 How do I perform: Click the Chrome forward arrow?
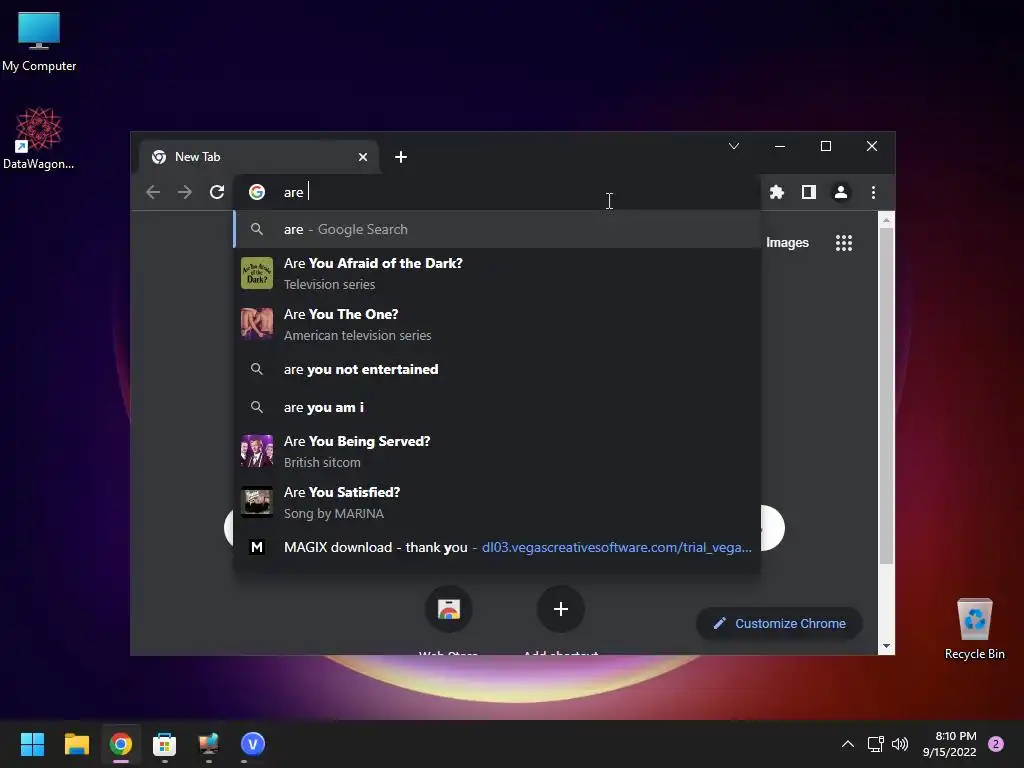tap(185, 192)
